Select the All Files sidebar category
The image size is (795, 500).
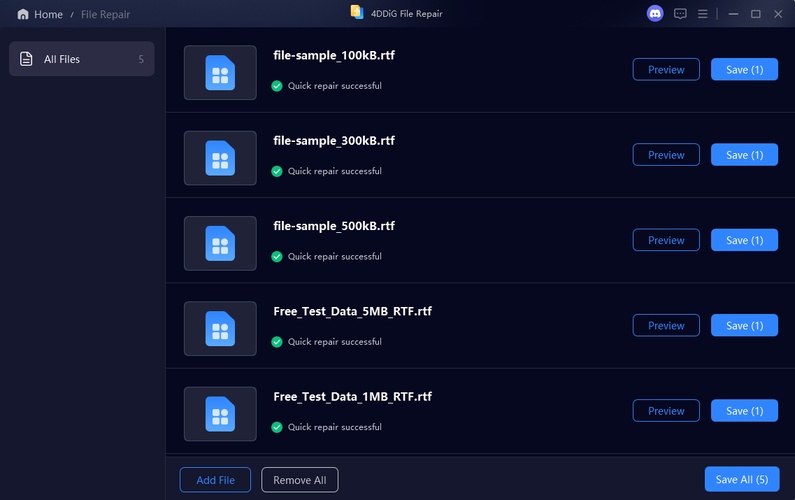coord(82,59)
